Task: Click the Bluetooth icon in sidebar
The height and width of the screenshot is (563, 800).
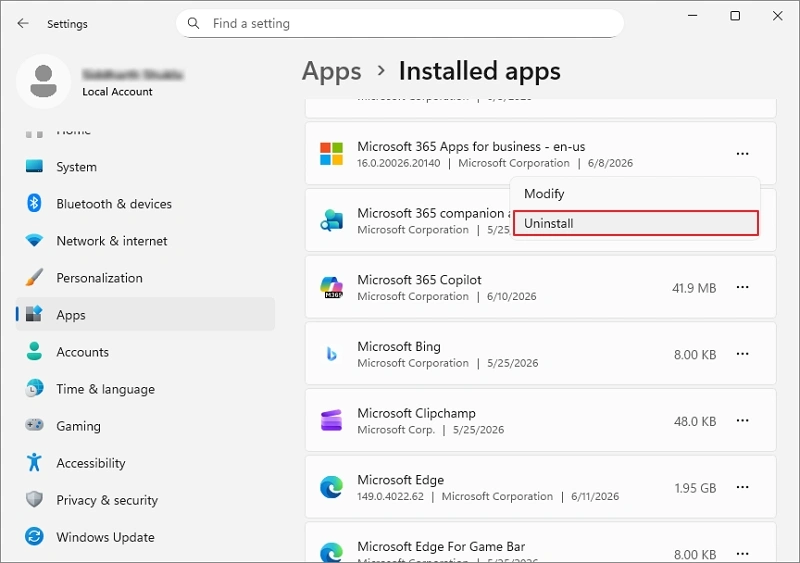Action: click(34, 203)
